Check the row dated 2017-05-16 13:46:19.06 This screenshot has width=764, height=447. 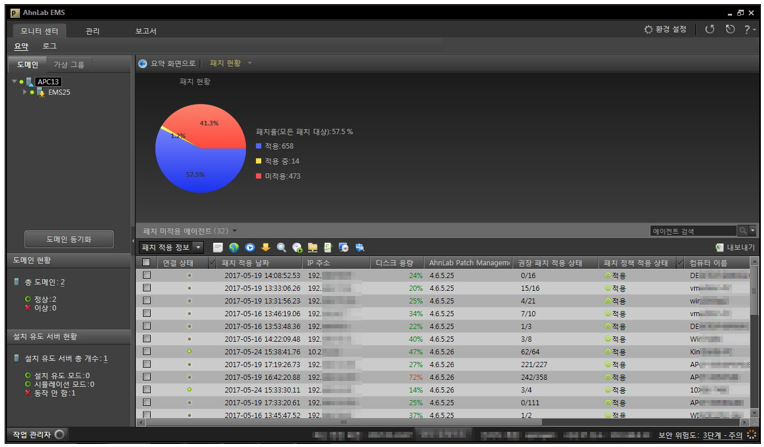pos(147,313)
